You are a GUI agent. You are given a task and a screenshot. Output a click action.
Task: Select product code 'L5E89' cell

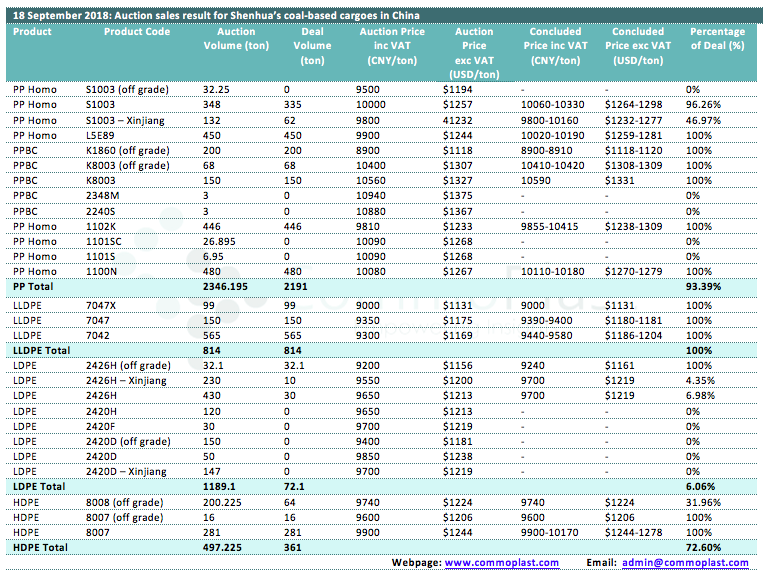pos(100,135)
